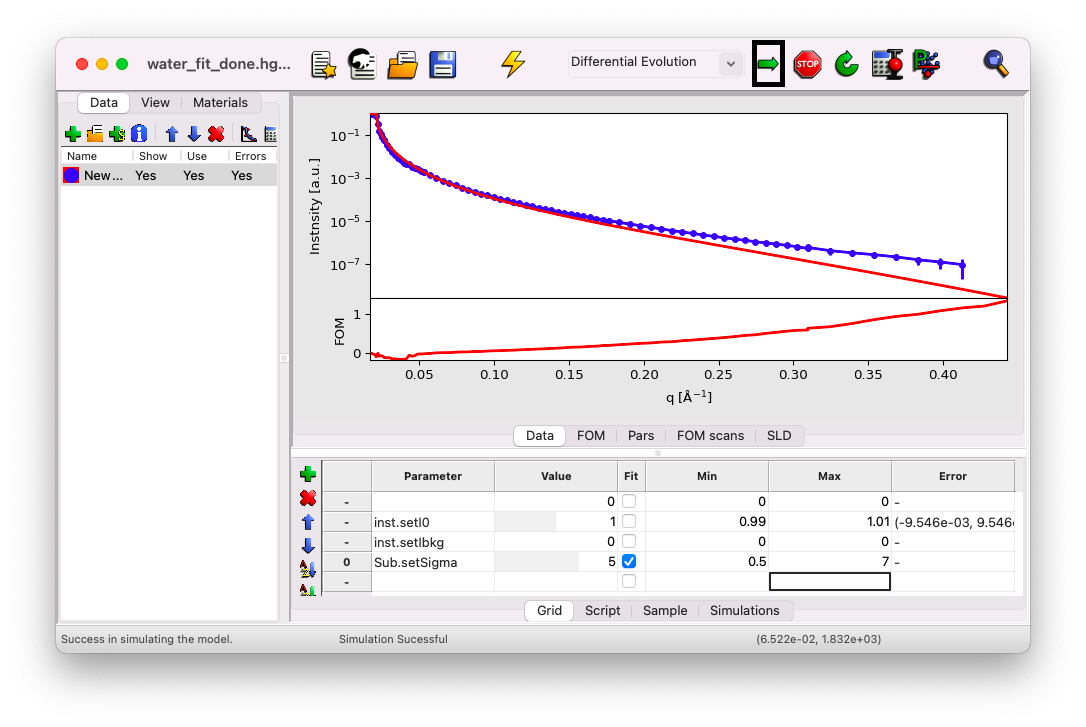
Task: Click the lightning bolt Simulate icon
Action: [513, 64]
